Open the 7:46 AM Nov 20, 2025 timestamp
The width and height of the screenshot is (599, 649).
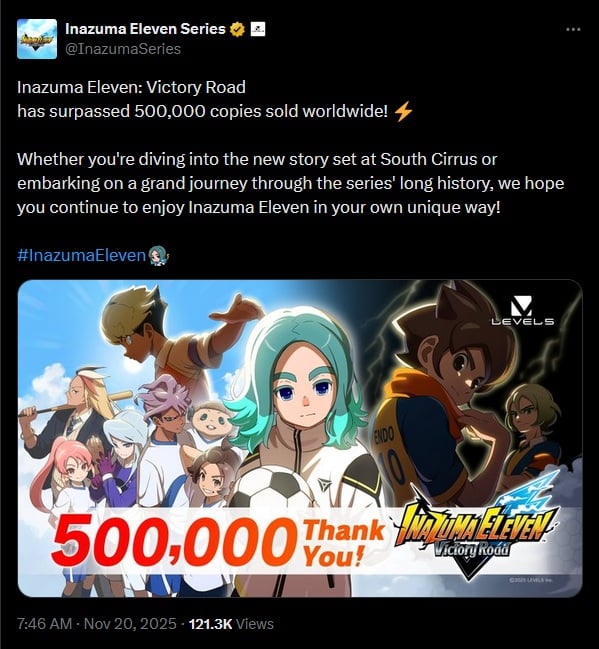tap(97, 623)
